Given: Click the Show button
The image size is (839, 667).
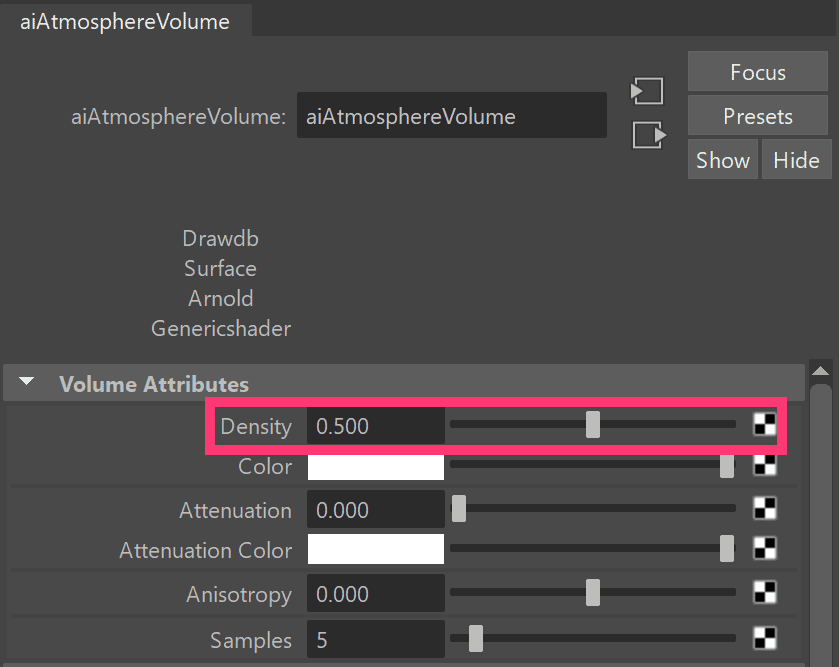Looking at the screenshot, I should click(722, 159).
